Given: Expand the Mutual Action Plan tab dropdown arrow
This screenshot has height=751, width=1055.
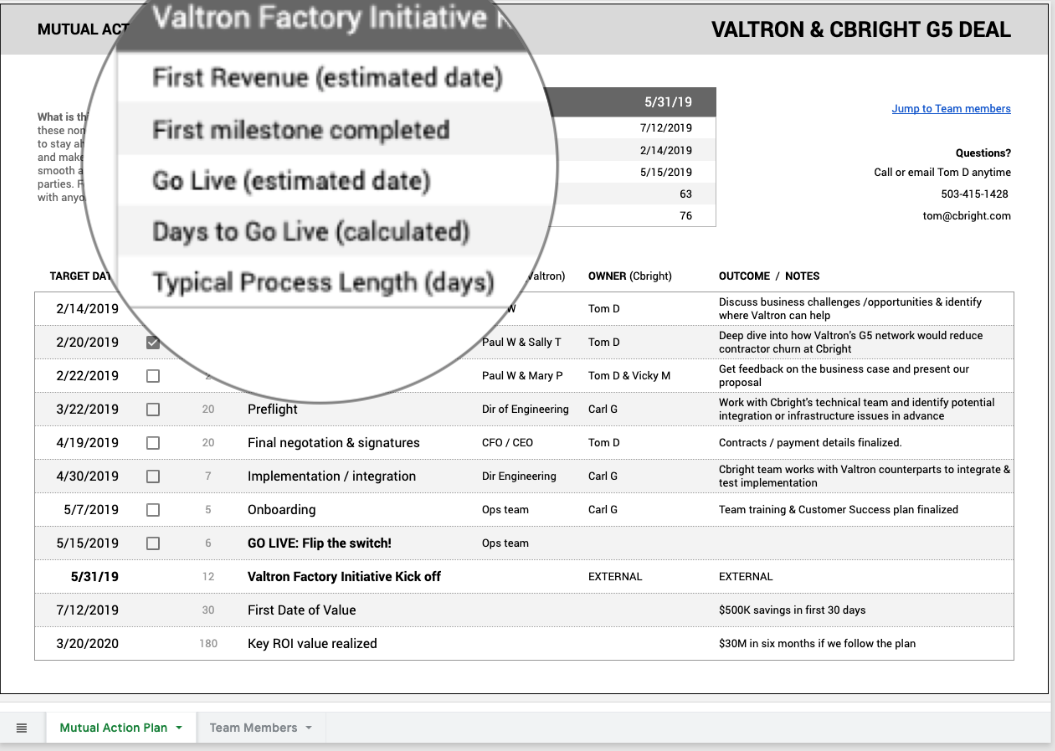Looking at the screenshot, I should (x=179, y=728).
